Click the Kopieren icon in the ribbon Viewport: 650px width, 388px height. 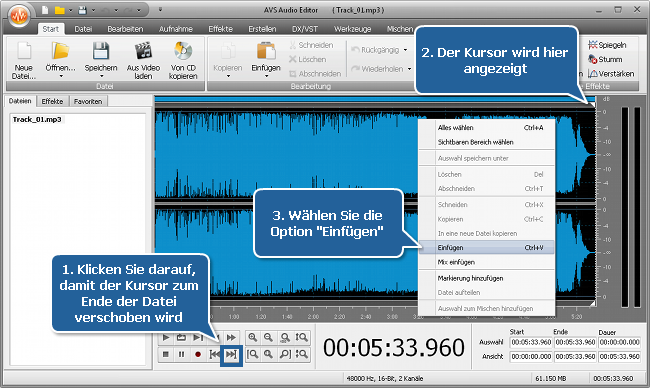[228, 51]
